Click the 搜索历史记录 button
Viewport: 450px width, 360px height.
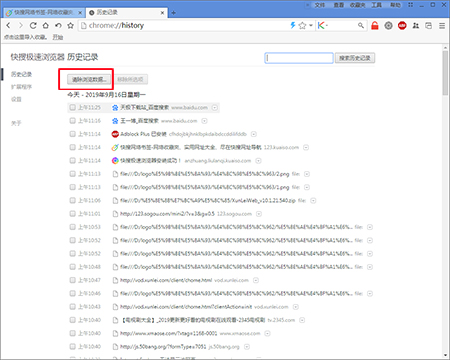355,58
